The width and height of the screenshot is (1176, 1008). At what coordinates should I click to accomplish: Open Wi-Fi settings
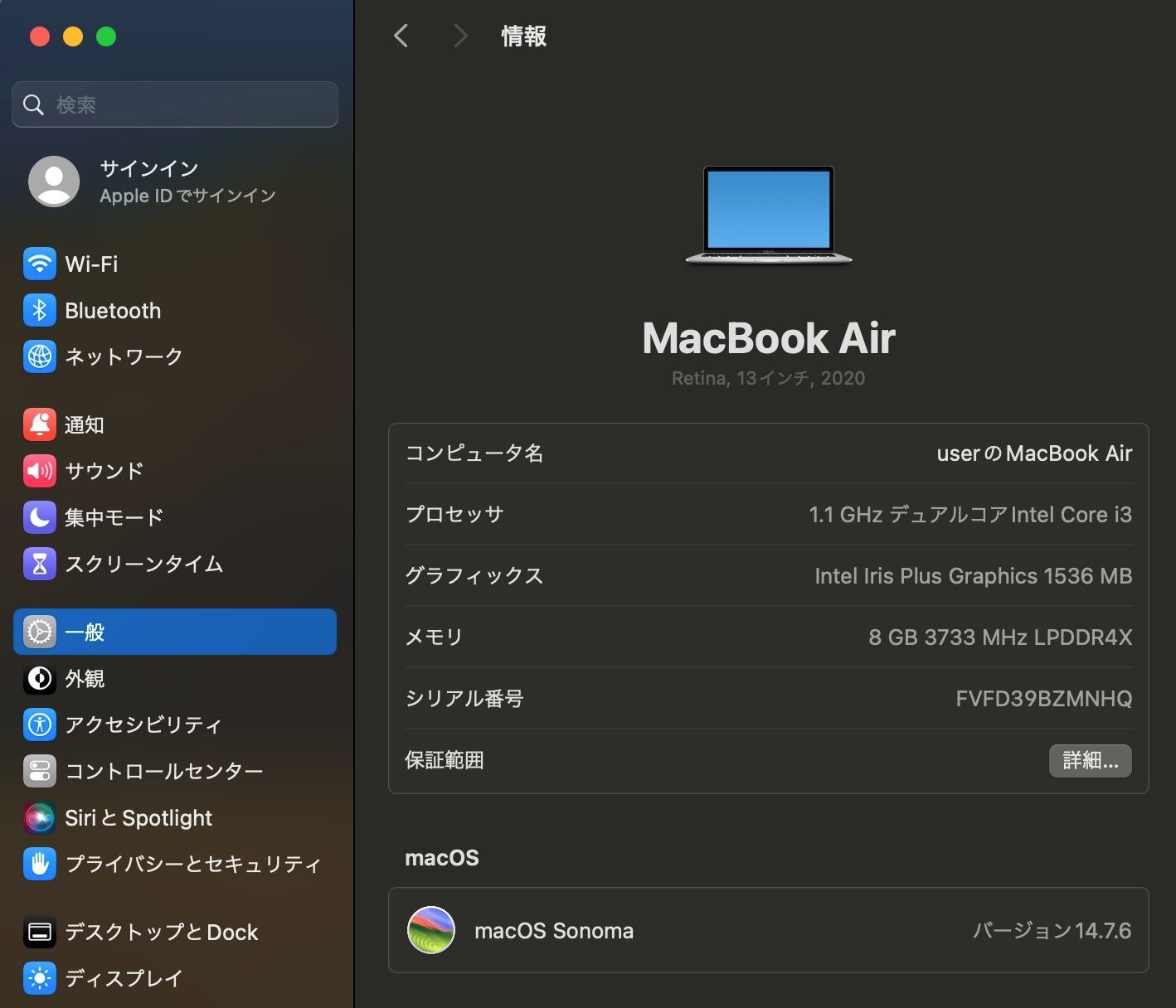[x=175, y=264]
